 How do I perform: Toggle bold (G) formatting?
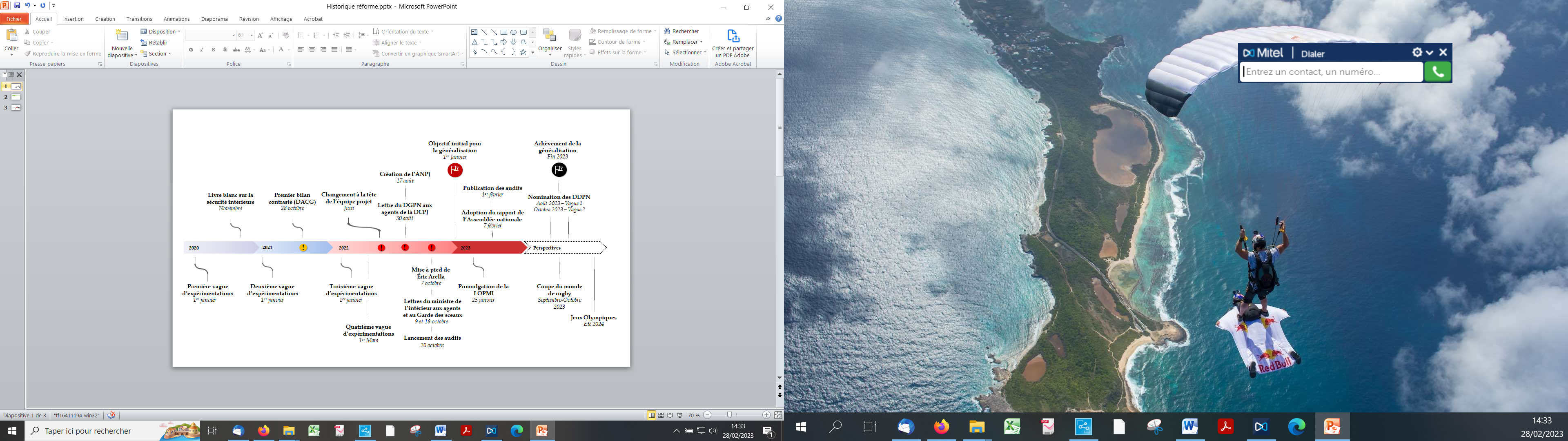coord(191,50)
